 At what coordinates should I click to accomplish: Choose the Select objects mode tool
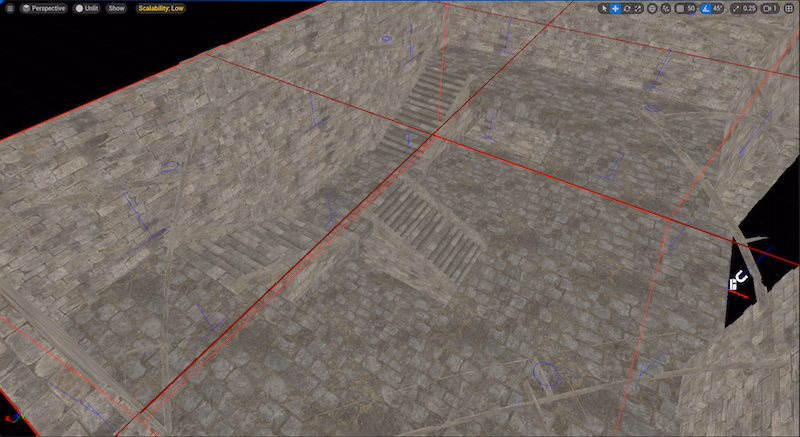(x=604, y=8)
